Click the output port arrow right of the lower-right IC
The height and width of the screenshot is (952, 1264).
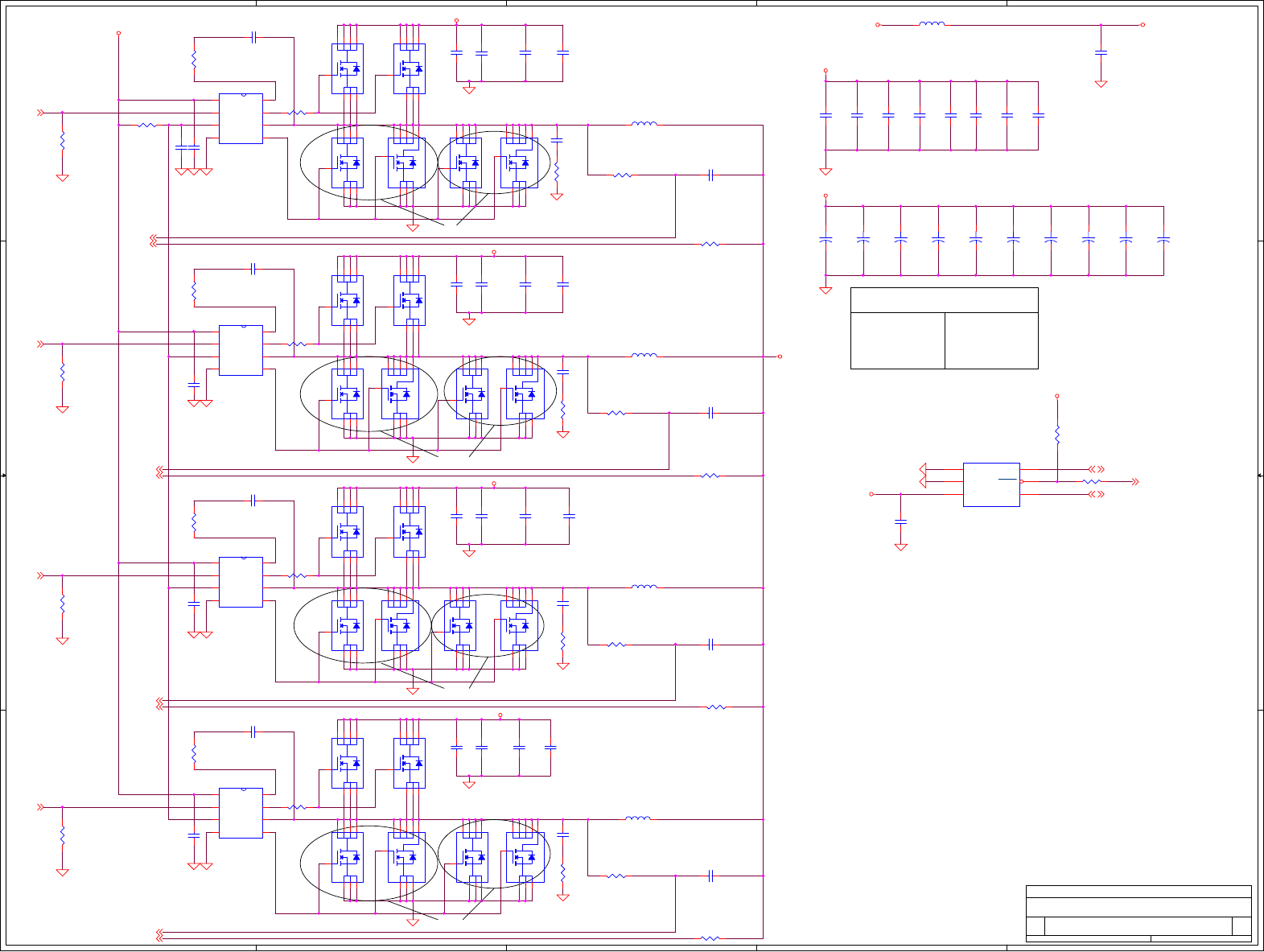(1135, 482)
